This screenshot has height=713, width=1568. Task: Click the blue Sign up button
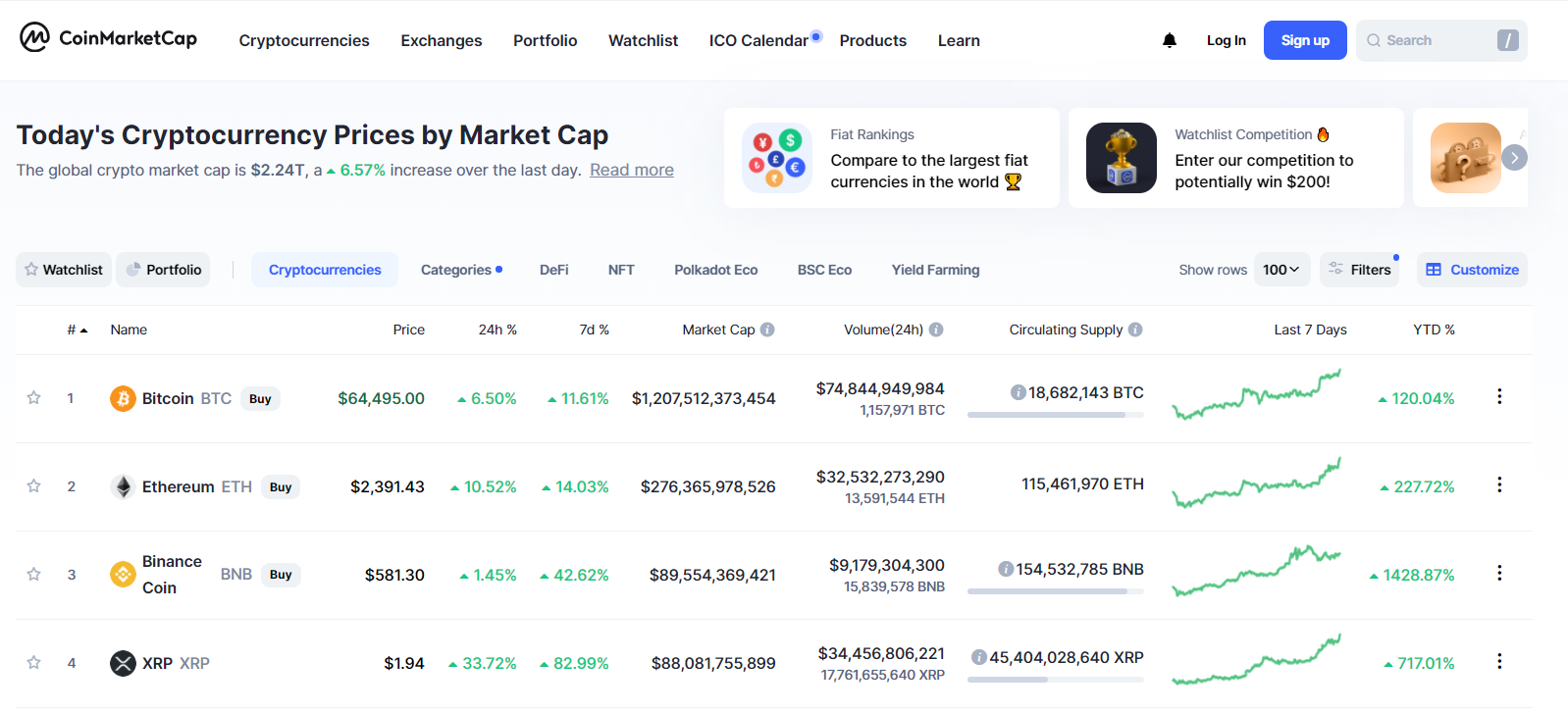pyautogui.click(x=1304, y=40)
